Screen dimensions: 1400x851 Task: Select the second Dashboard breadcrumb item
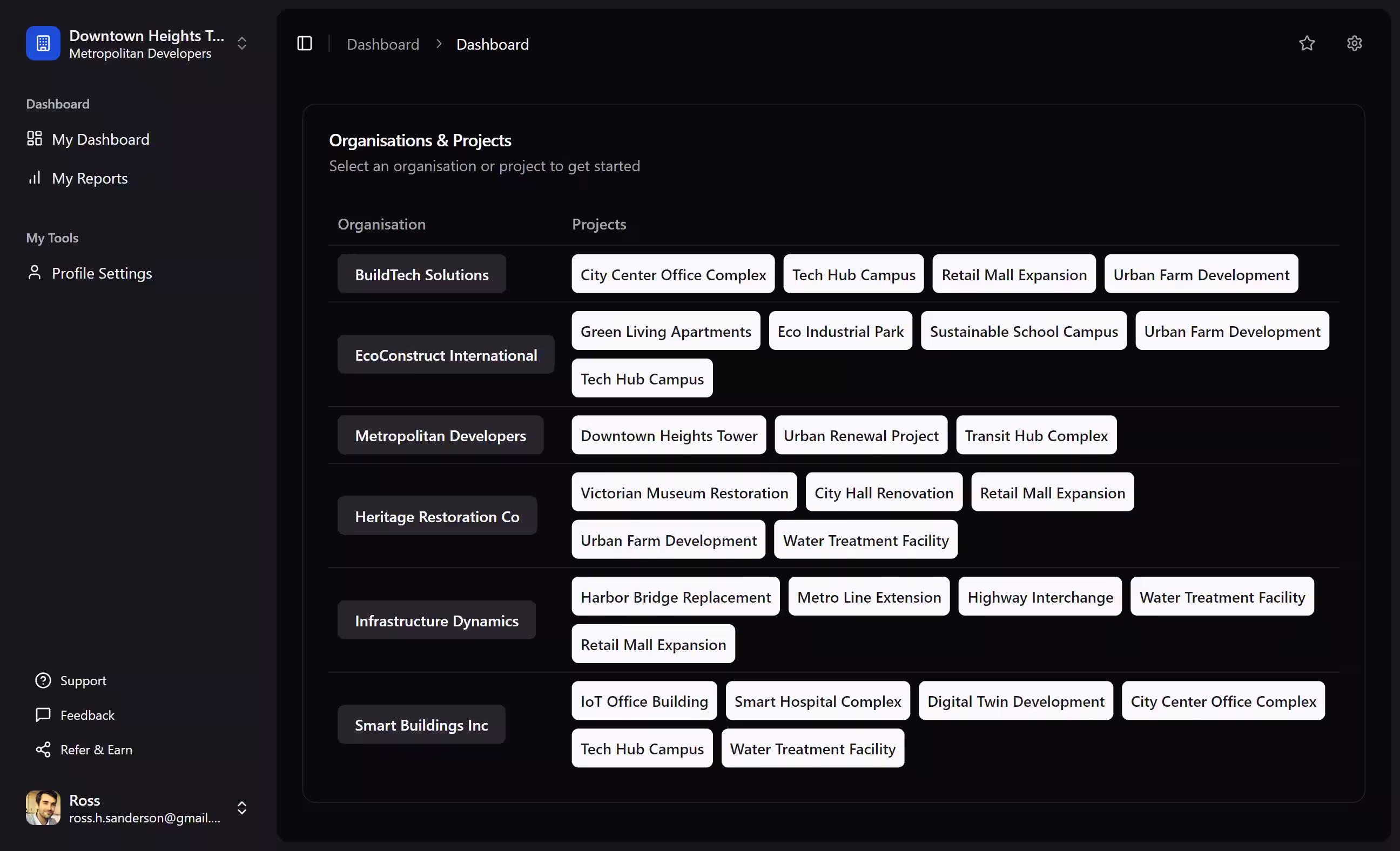492,44
